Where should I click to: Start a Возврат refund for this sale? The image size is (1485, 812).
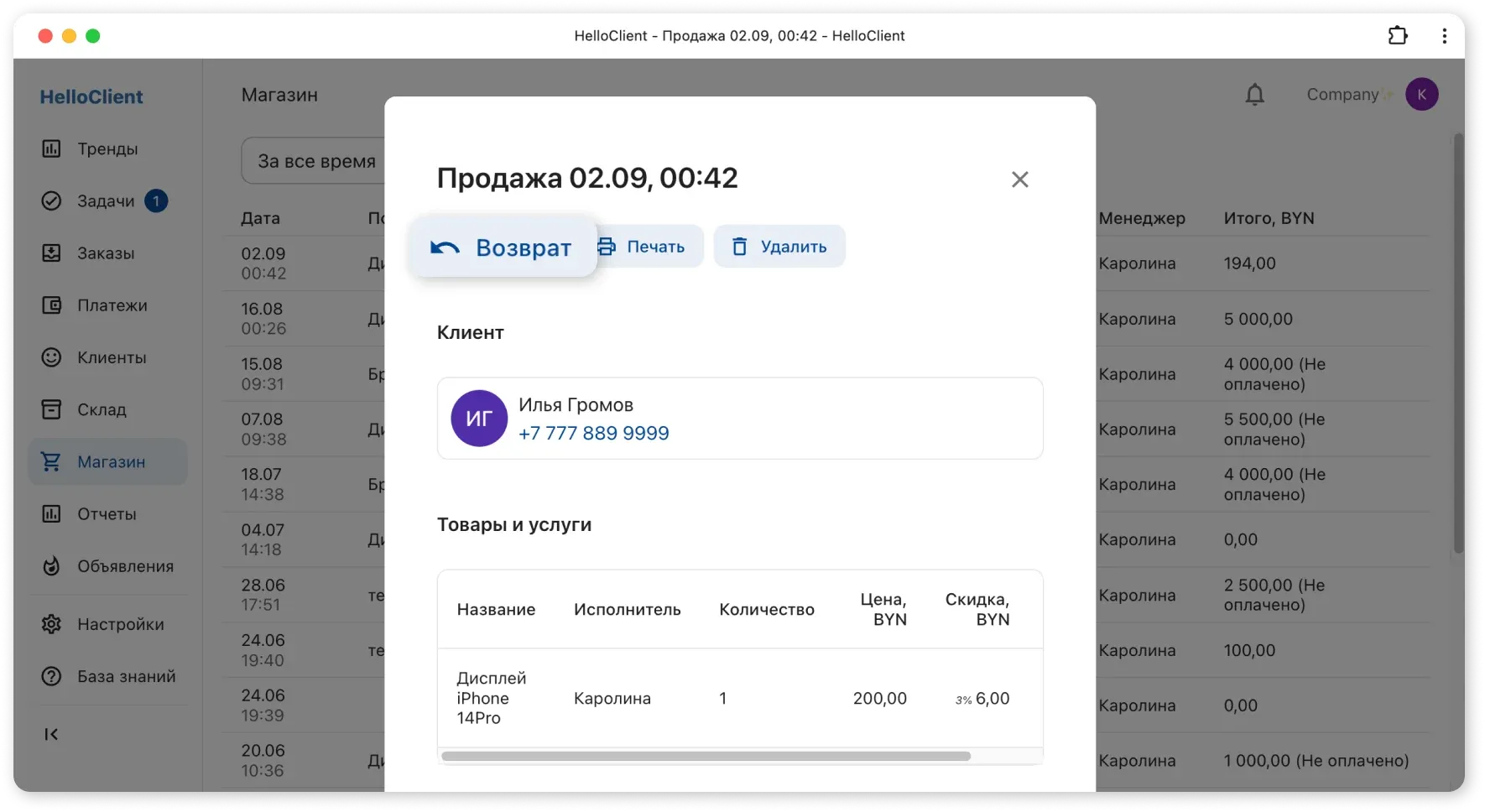[502, 247]
